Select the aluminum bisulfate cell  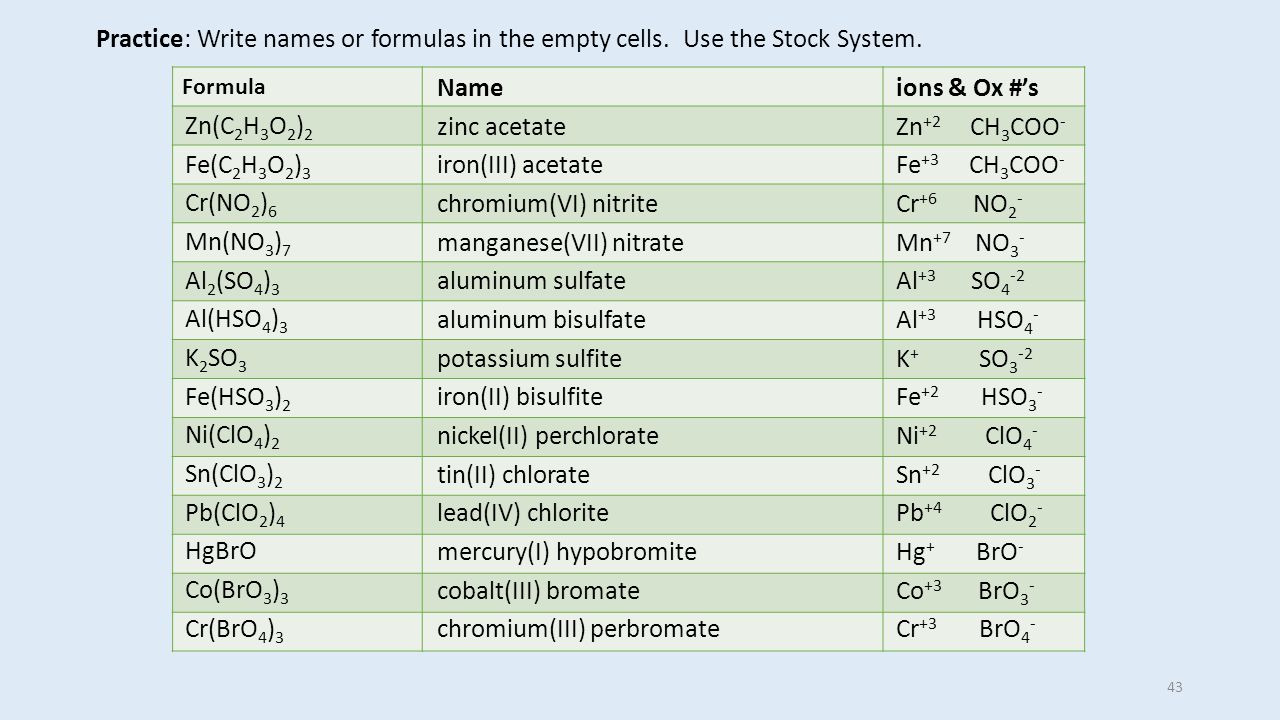(x=654, y=321)
